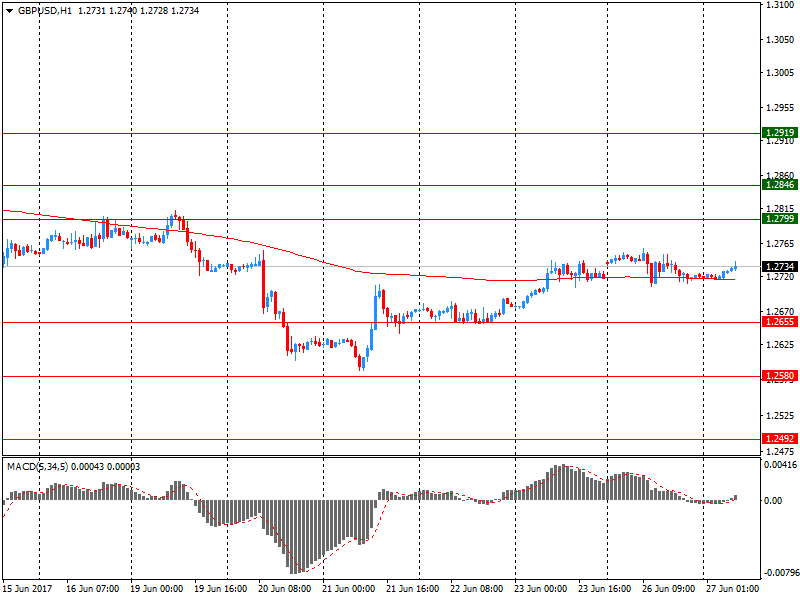800x600 pixels.
Task: Click the 19 Jun 16:00 time axis label
Action: coord(220,589)
